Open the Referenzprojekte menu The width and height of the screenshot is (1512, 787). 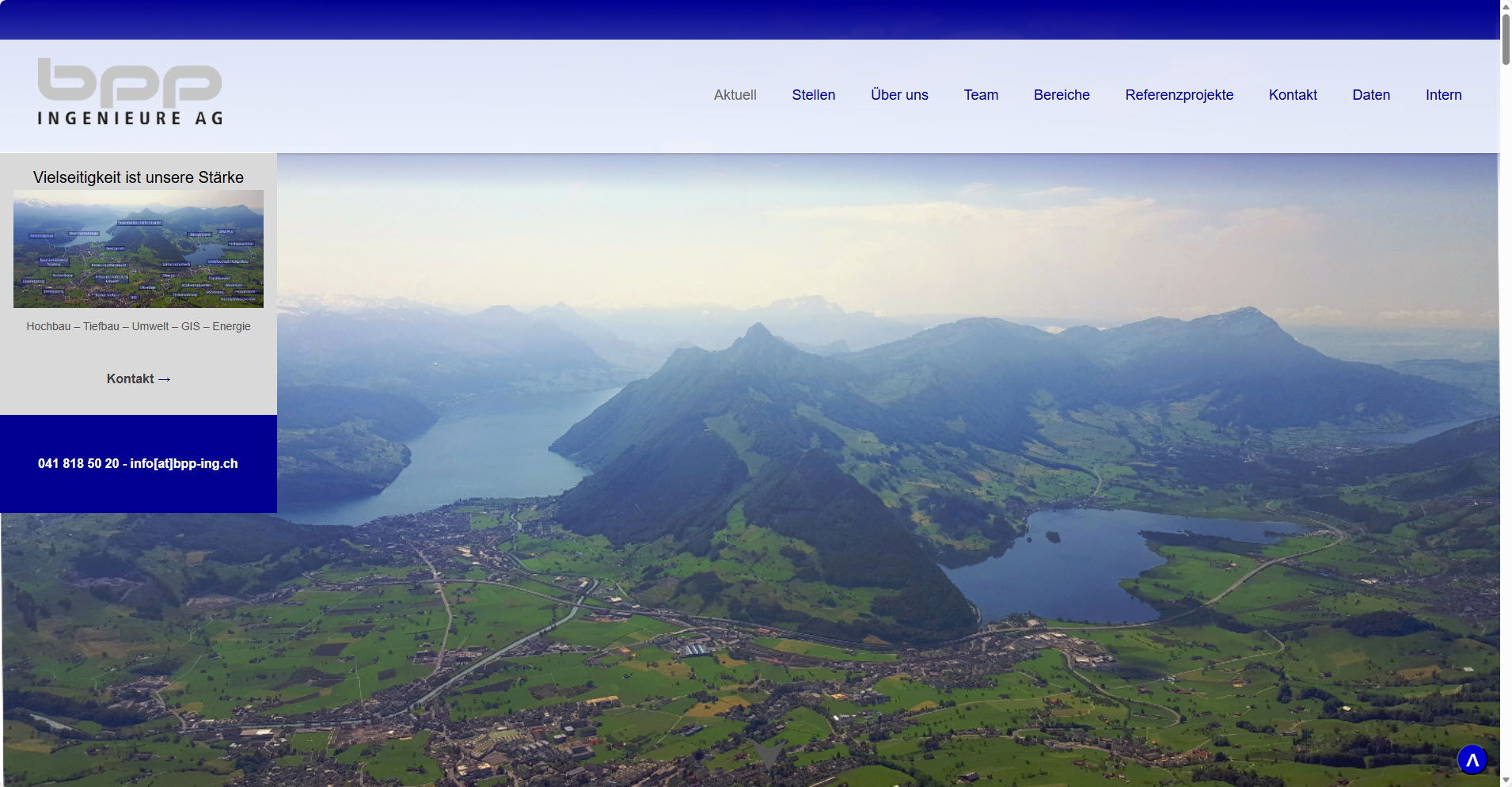[x=1179, y=95]
